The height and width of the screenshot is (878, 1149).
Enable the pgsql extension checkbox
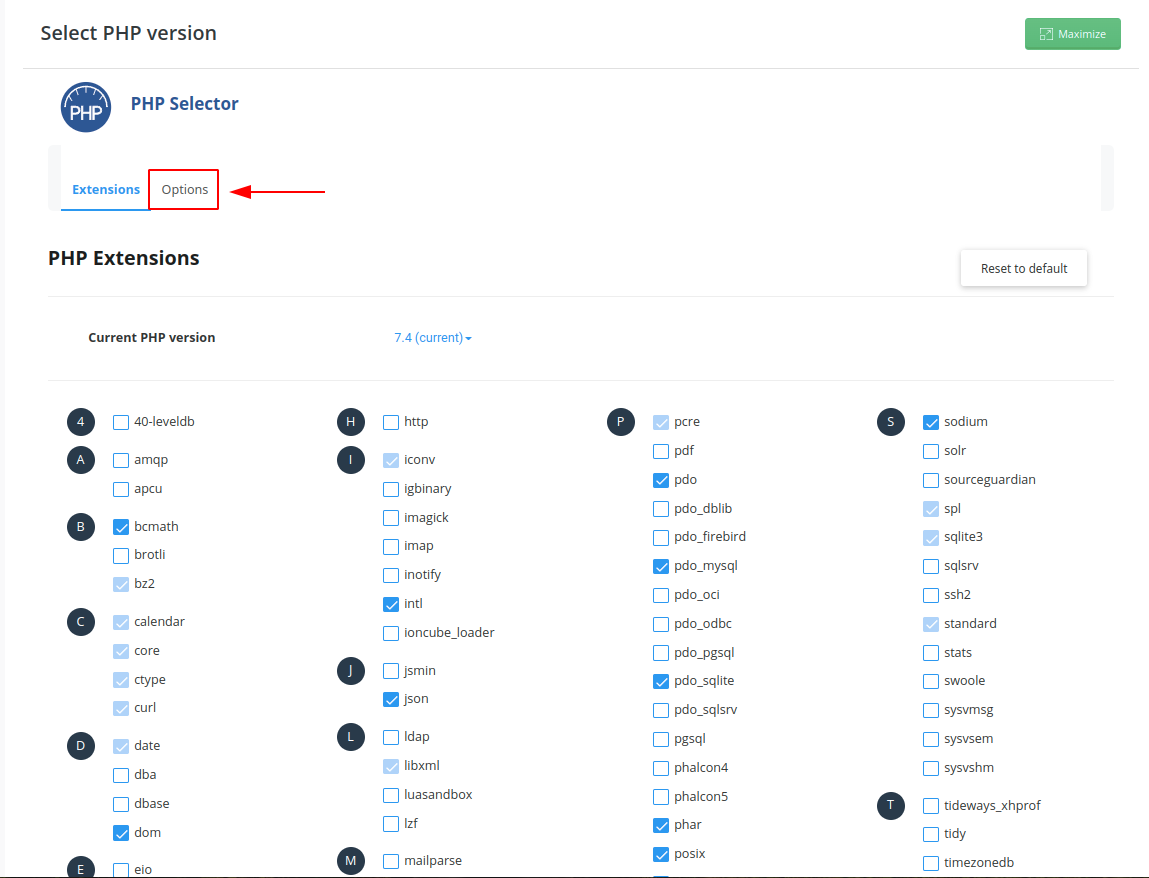coord(661,739)
